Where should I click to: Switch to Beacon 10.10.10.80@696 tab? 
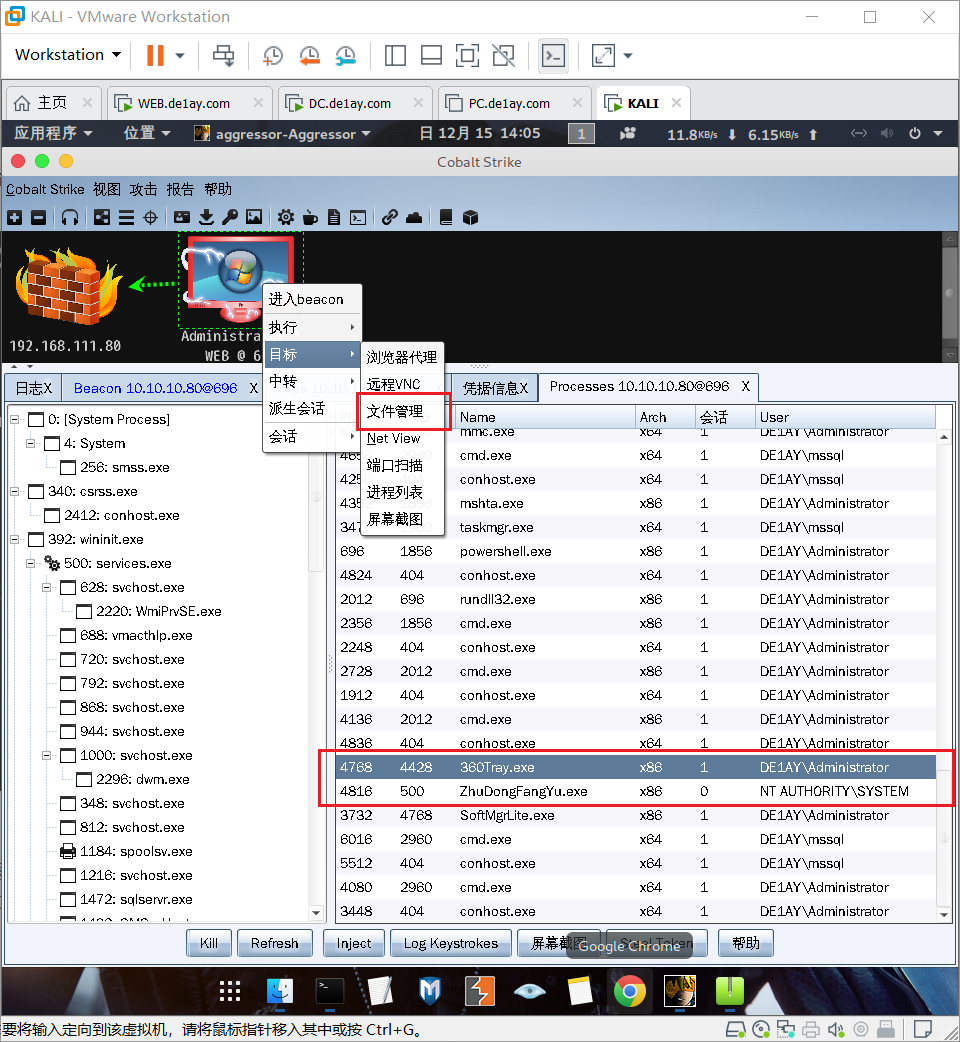click(155, 387)
